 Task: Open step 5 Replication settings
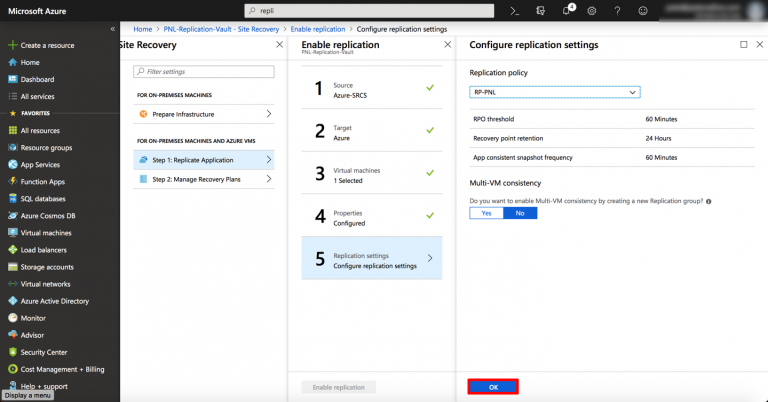pyautogui.click(x=372, y=258)
